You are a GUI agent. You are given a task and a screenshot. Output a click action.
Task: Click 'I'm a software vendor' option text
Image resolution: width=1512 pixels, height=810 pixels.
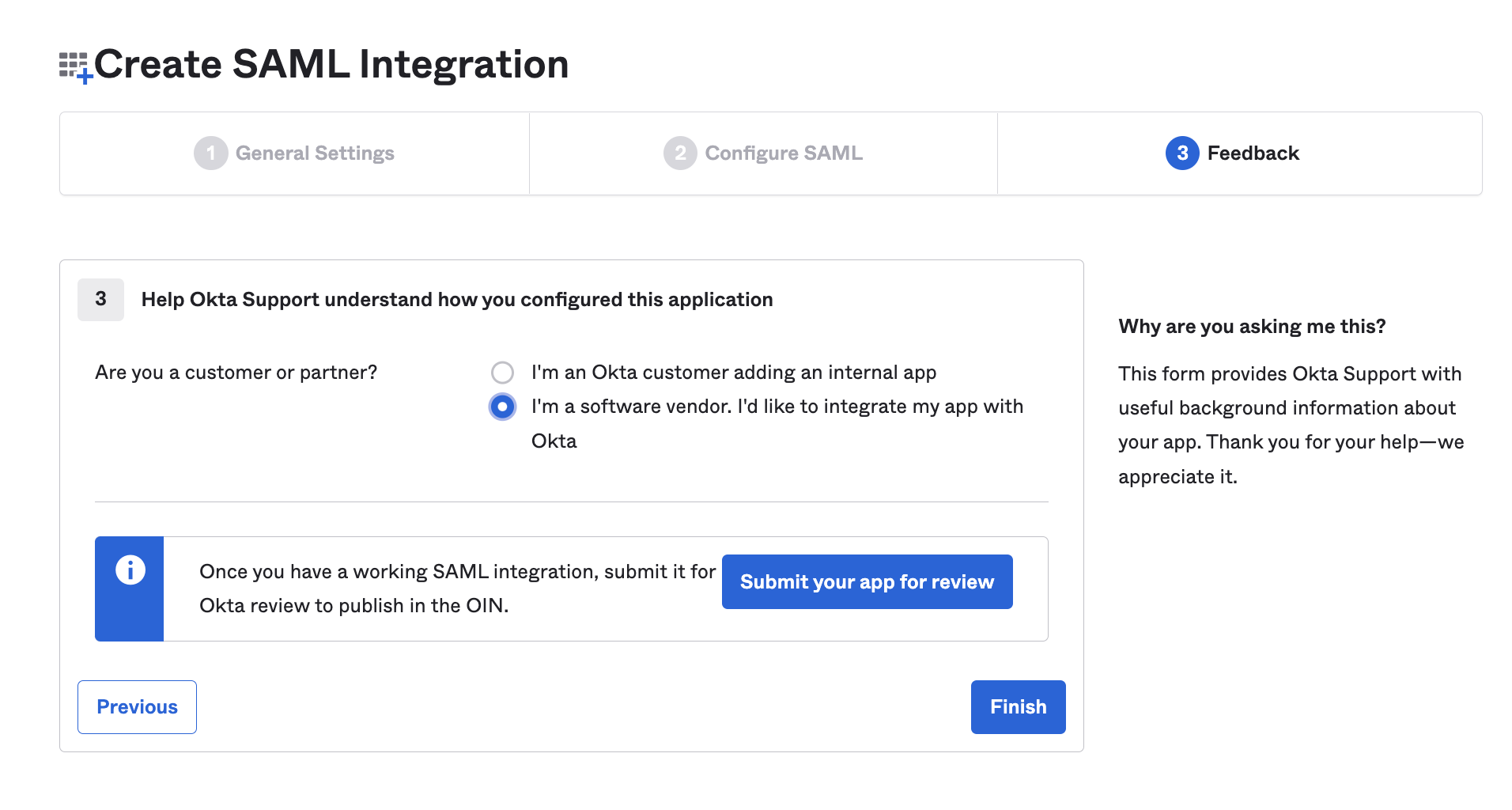(x=777, y=423)
